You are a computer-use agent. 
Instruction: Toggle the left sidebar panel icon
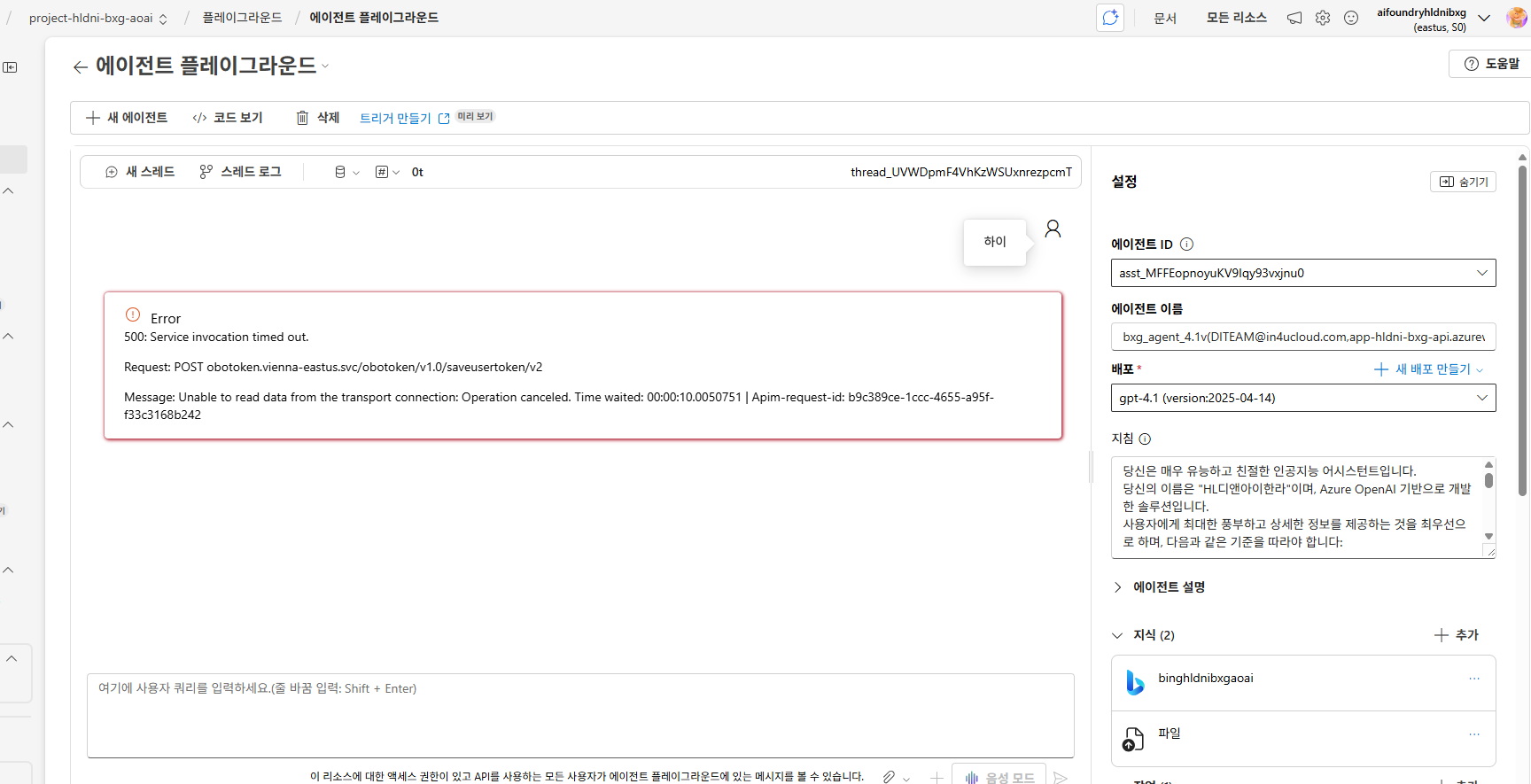[x=10, y=67]
